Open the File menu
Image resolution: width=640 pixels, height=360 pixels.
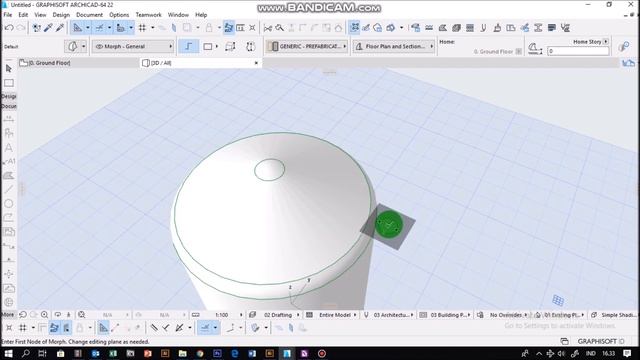8,15
